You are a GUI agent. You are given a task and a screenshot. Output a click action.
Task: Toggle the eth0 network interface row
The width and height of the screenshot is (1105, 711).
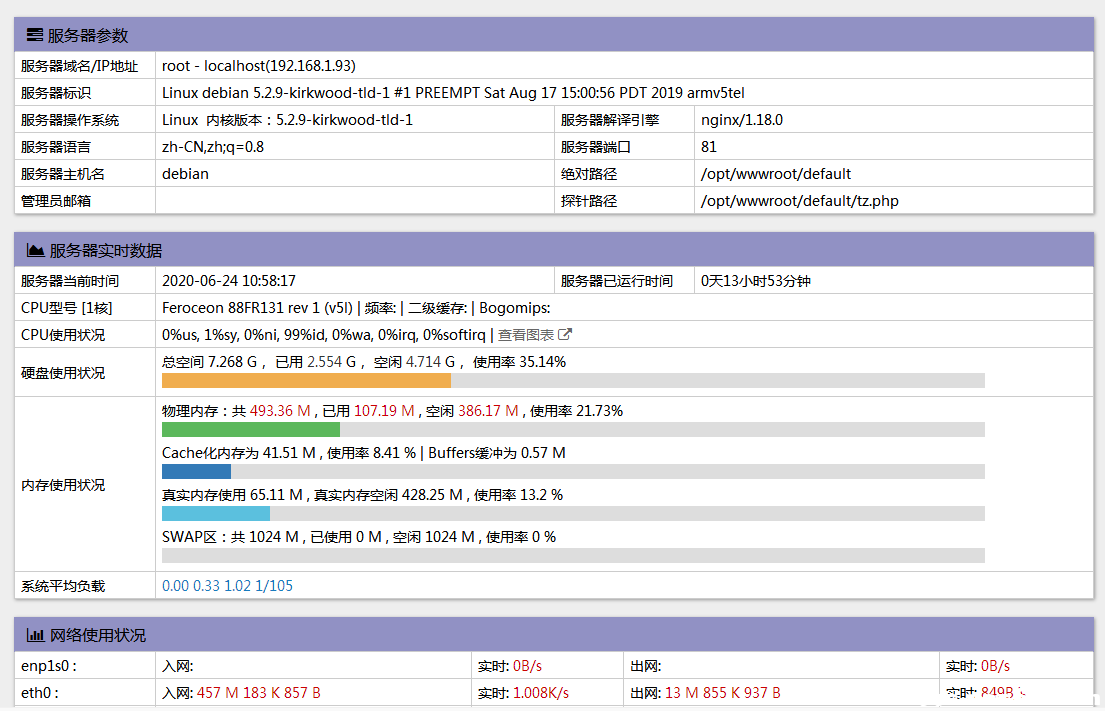click(40, 691)
